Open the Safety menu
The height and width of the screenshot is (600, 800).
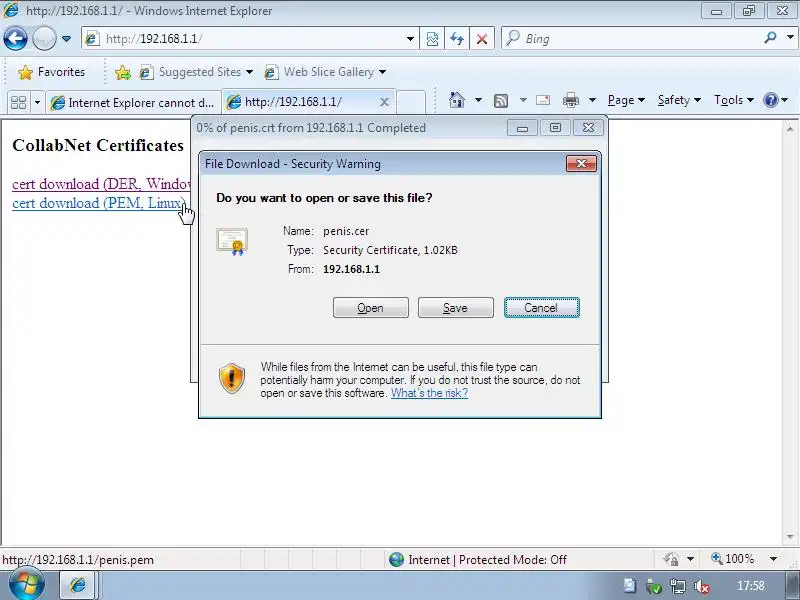click(679, 100)
